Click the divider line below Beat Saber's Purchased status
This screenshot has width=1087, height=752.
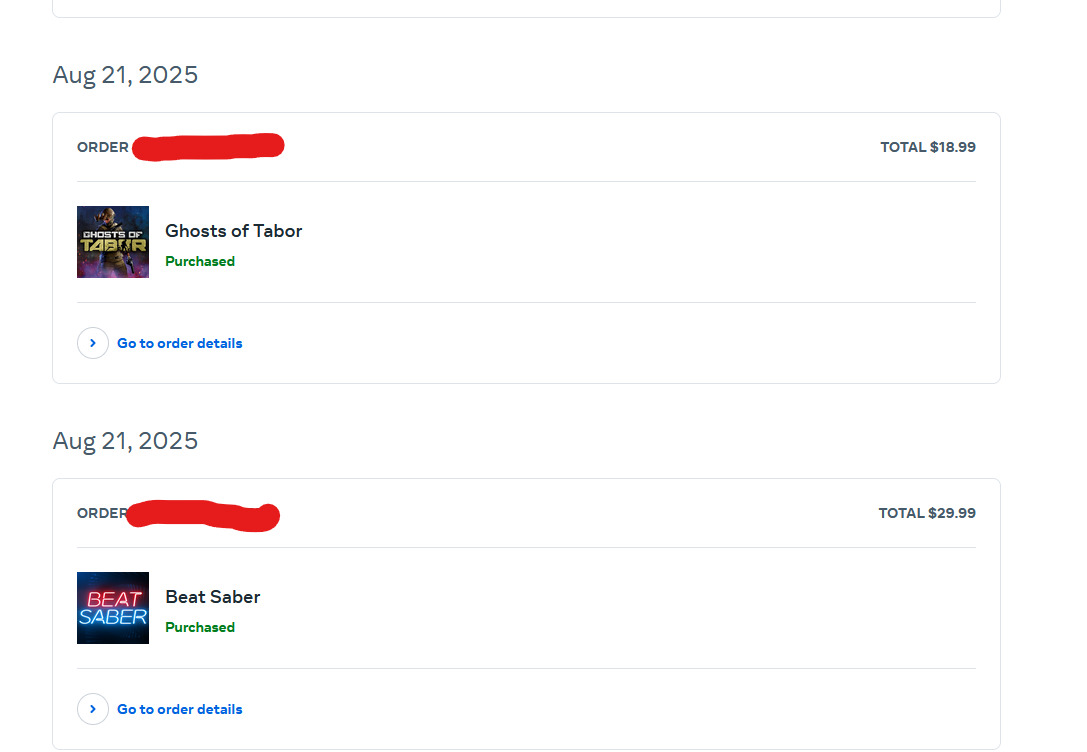click(x=526, y=668)
